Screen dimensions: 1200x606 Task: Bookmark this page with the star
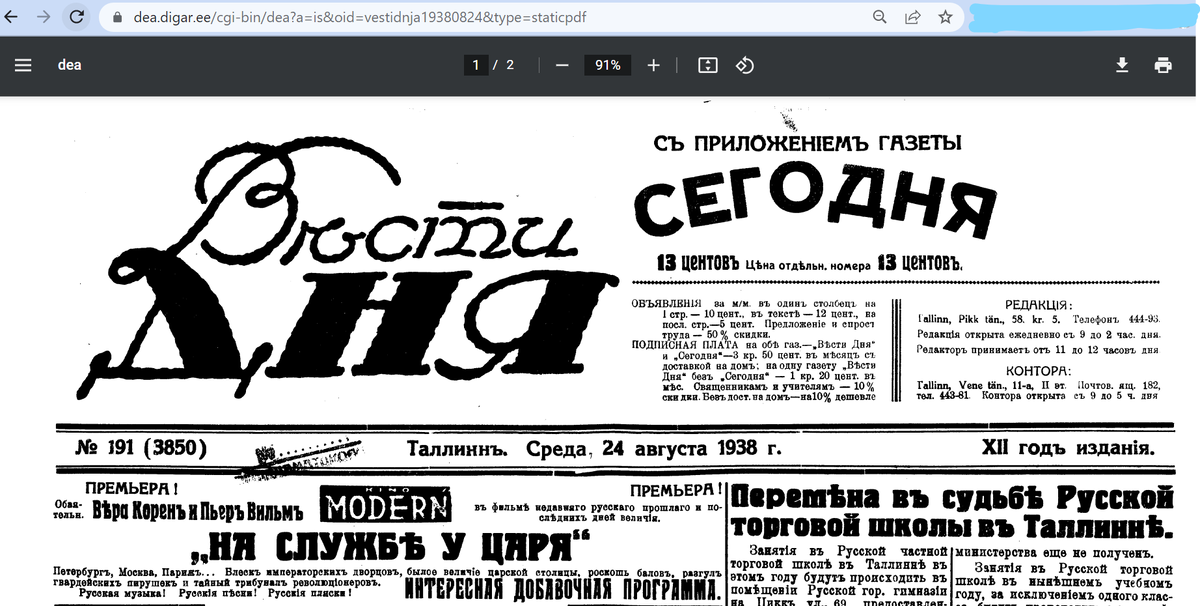point(944,17)
